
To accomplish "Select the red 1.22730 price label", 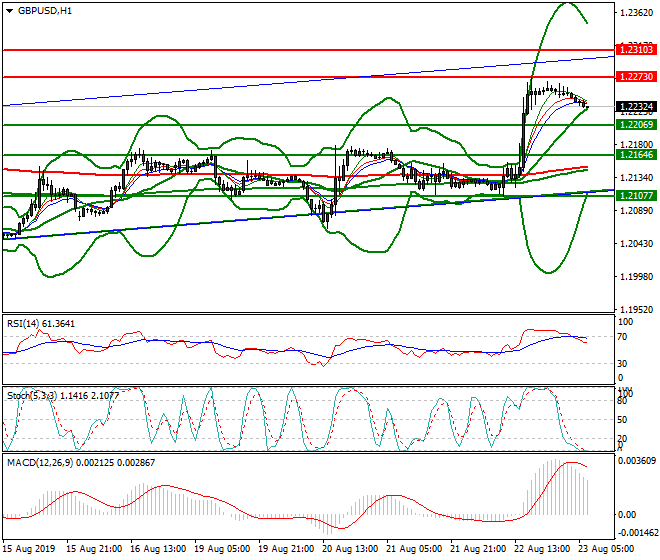I will tap(636, 77).
